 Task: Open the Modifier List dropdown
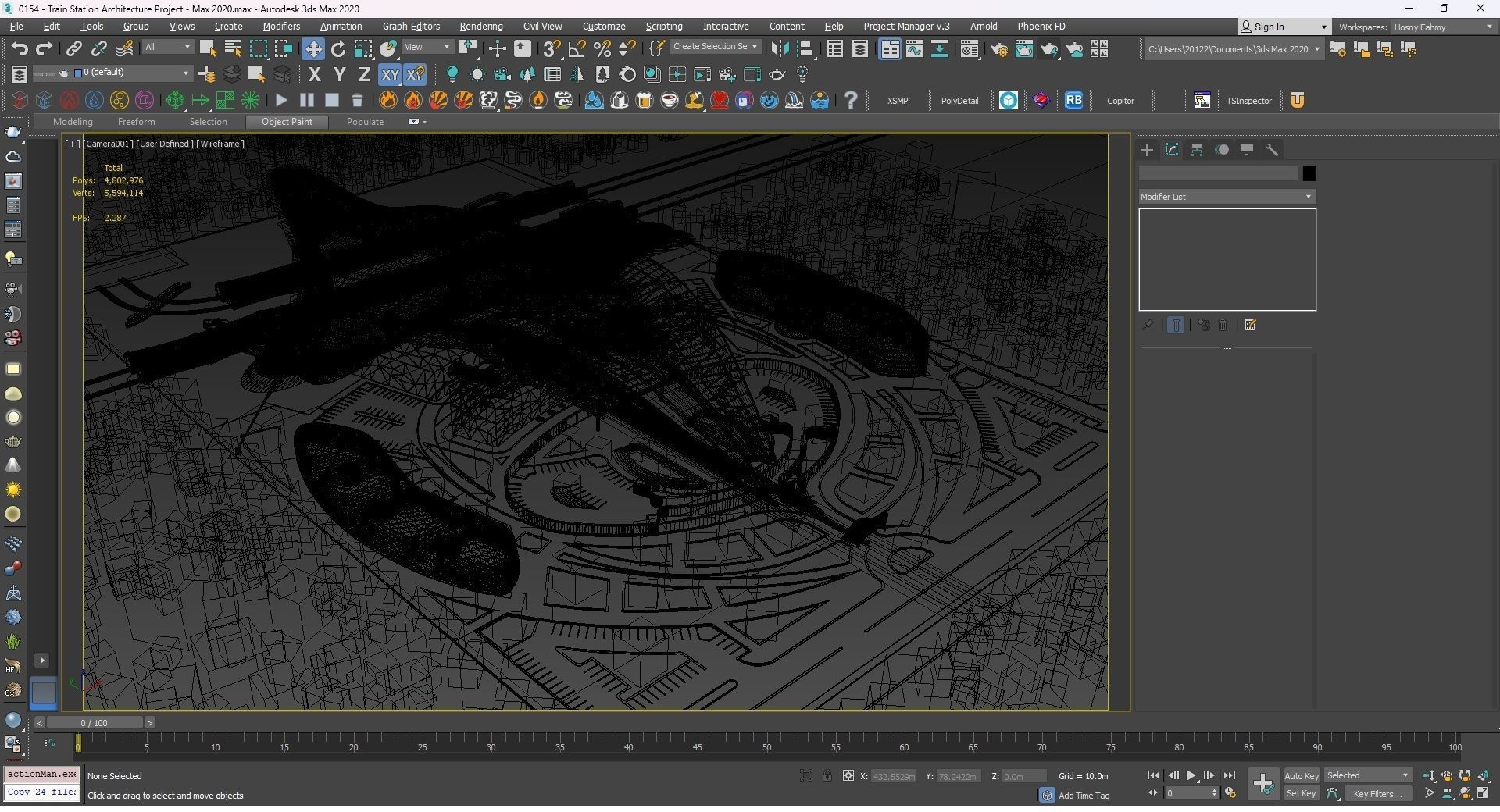click(1227, 197)
